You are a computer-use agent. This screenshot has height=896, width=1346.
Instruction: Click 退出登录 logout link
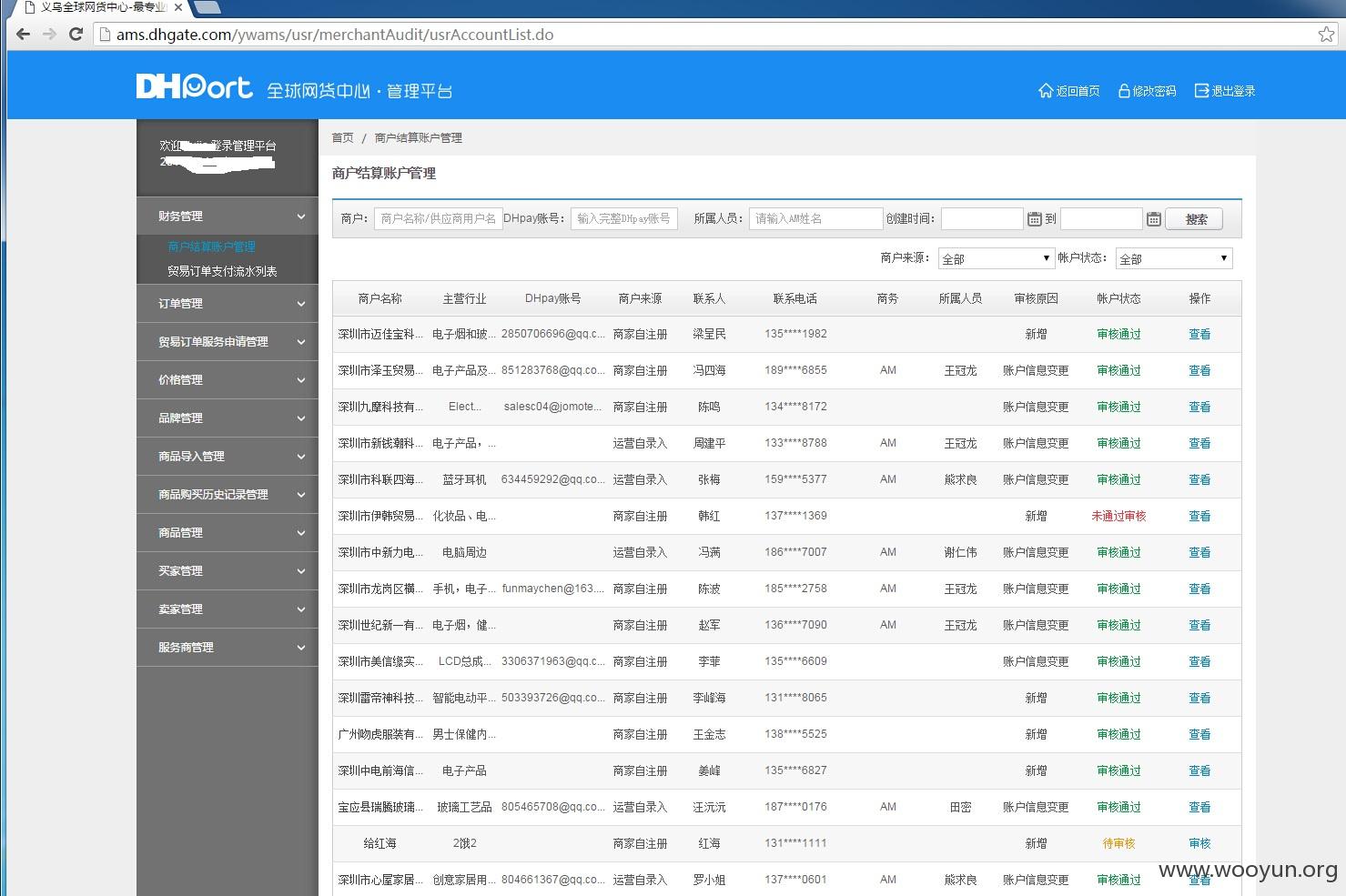pos(1225,91)
